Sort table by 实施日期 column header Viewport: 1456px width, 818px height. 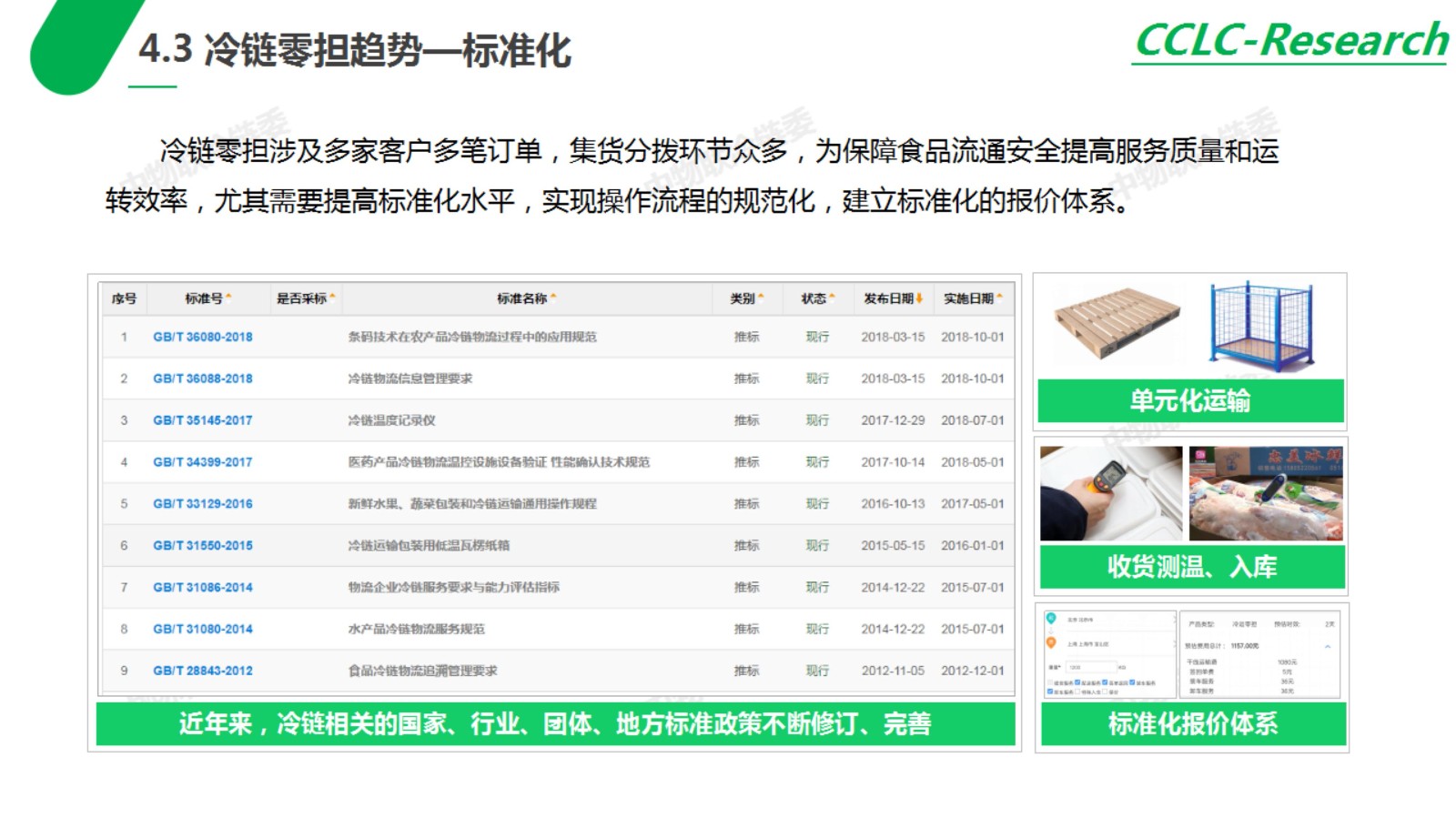click(973, 298)
